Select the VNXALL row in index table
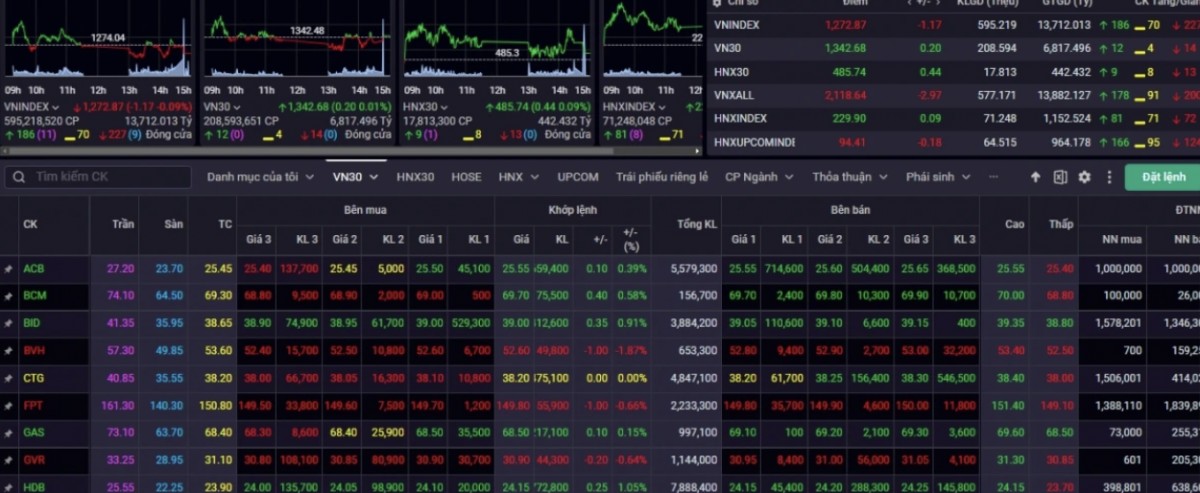1200x493 pixels. (953, 95)
